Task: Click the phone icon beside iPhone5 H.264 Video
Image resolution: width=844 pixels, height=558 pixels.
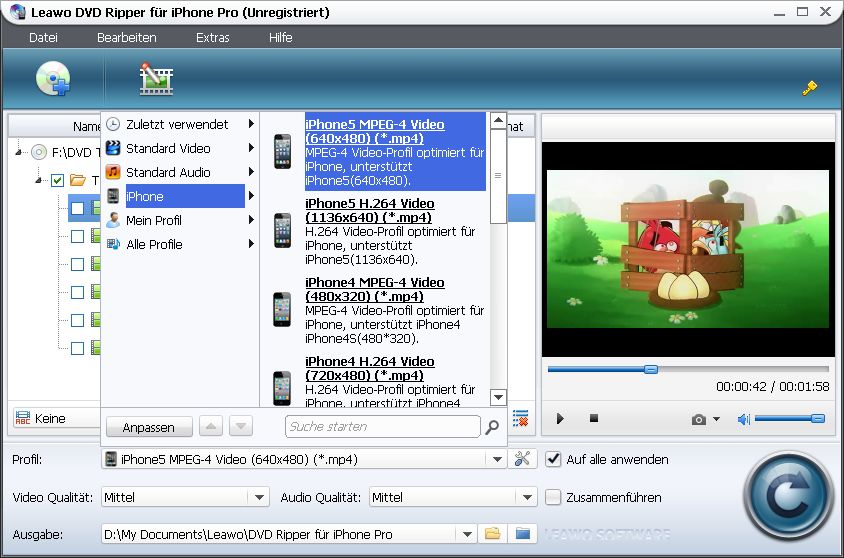Action: pyautogui.click(x=283, y=231)
